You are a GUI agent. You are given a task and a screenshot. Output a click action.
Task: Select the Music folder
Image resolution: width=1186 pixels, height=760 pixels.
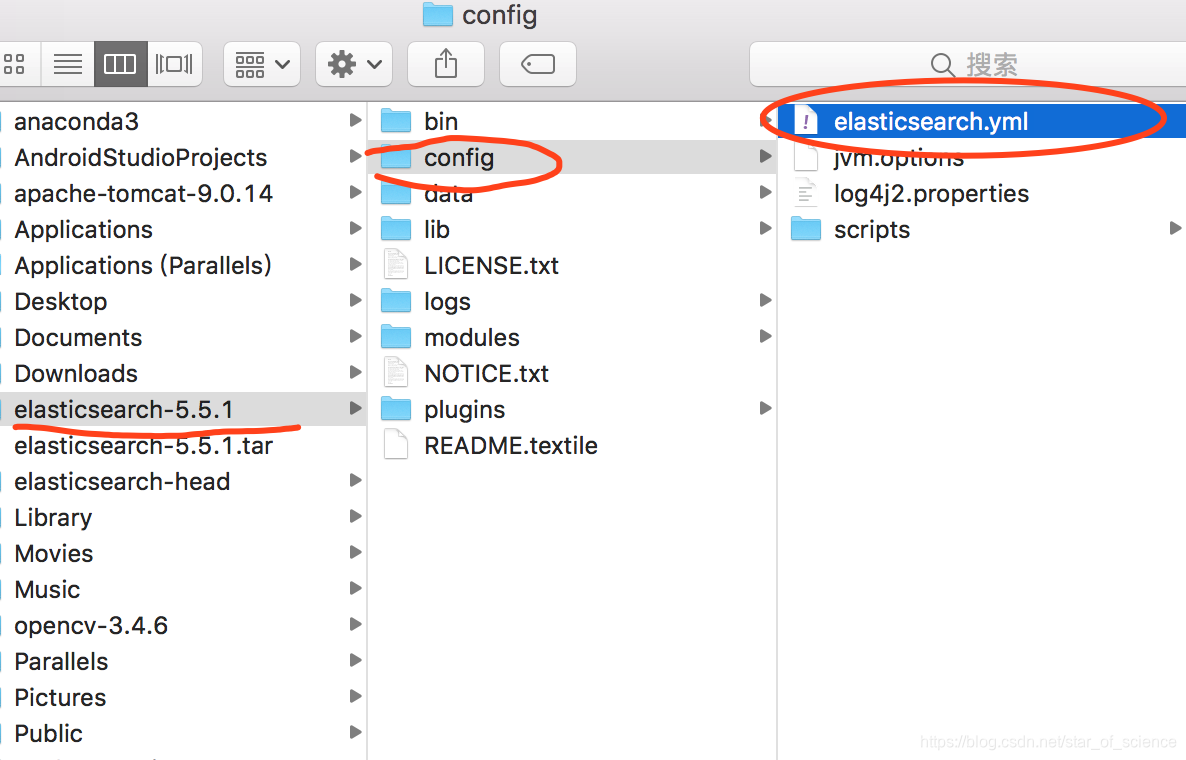183,589
